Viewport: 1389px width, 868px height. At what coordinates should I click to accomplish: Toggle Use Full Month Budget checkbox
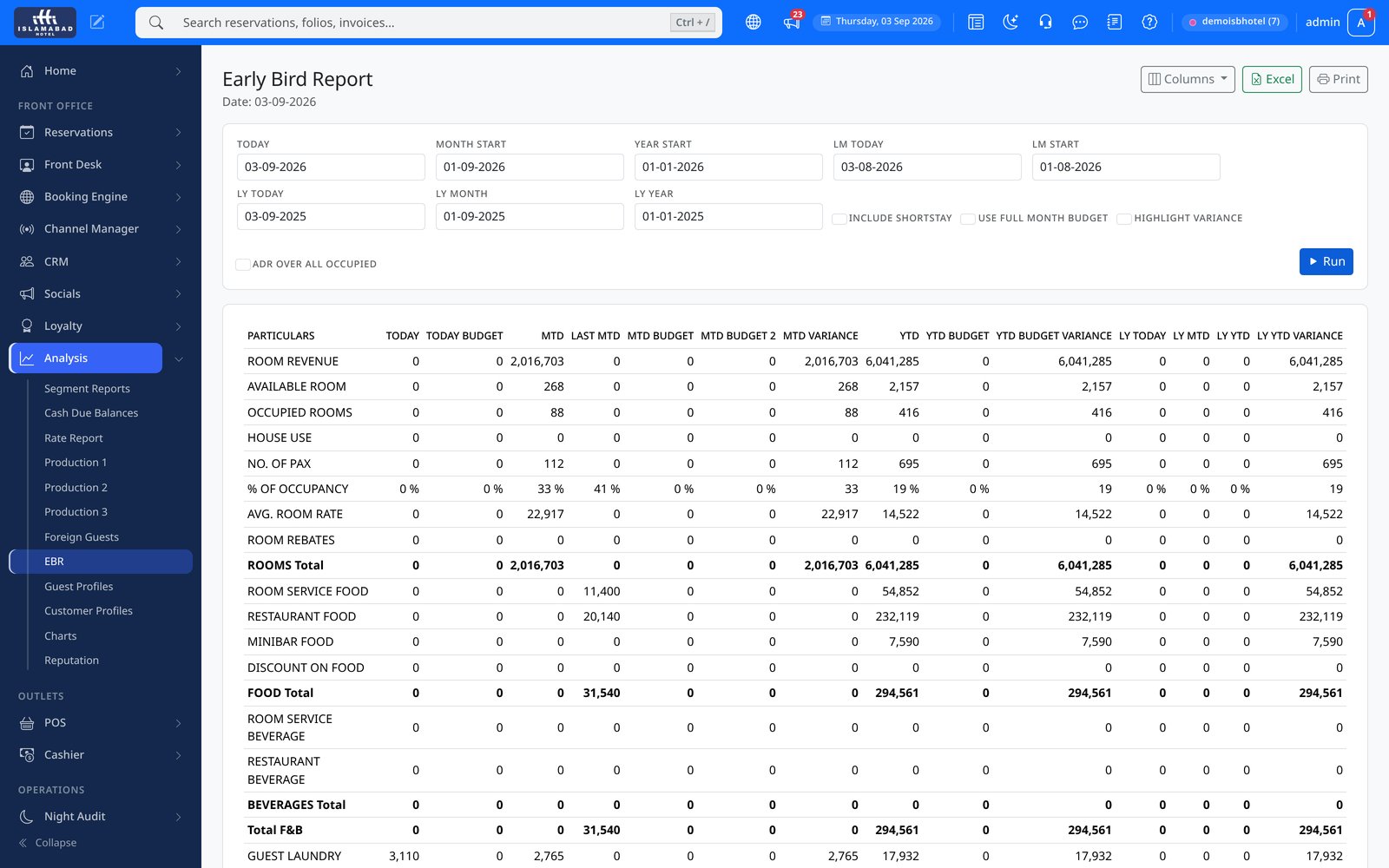tap(968, 219)
